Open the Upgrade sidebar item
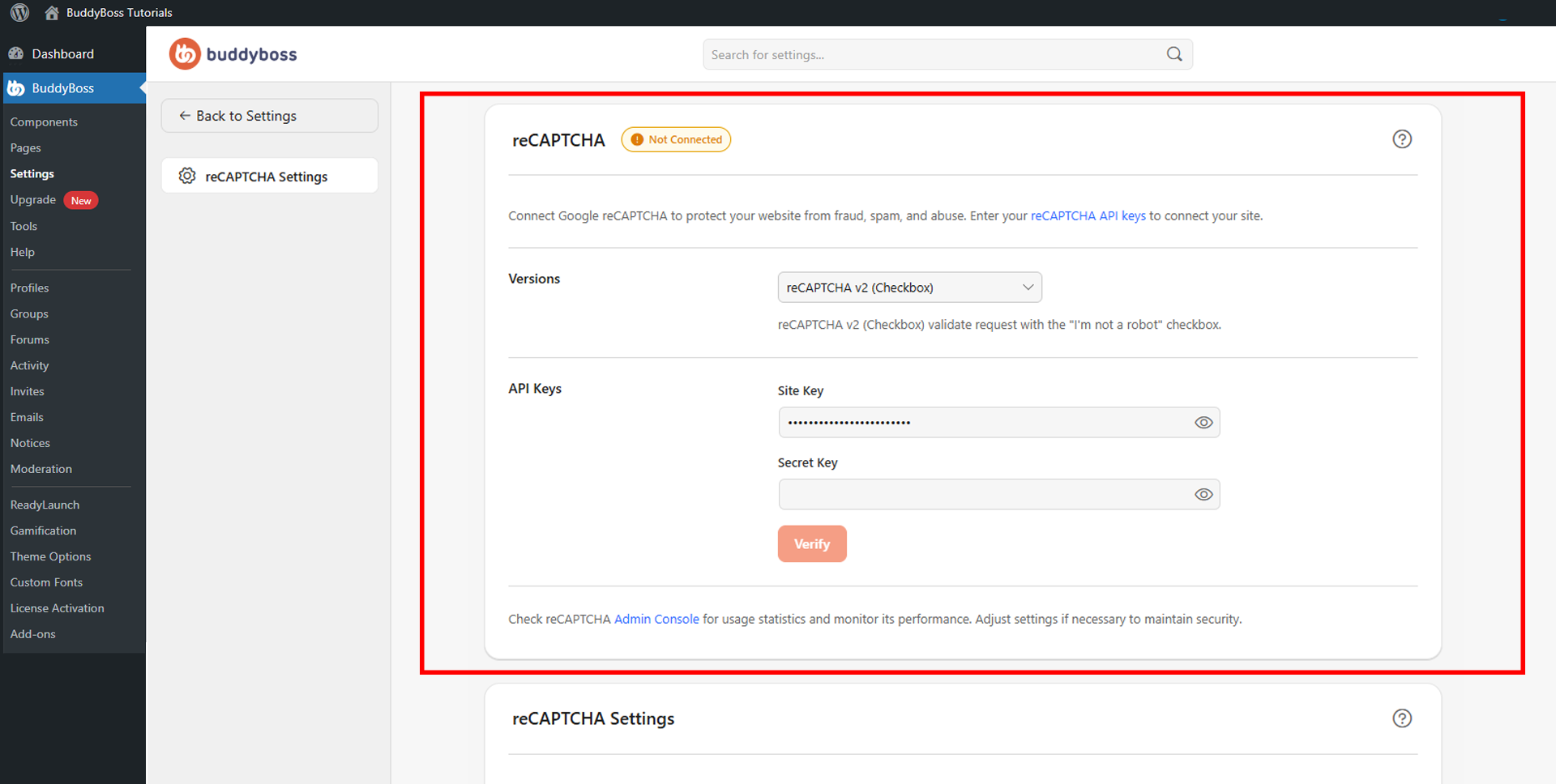This screenshot has width=1556, height=784. pos(33,200)
